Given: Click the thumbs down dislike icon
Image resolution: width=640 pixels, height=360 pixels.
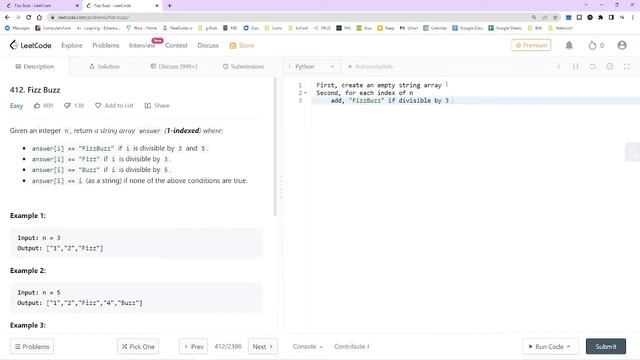Looking at the screenshot, I should click(67, 106).
